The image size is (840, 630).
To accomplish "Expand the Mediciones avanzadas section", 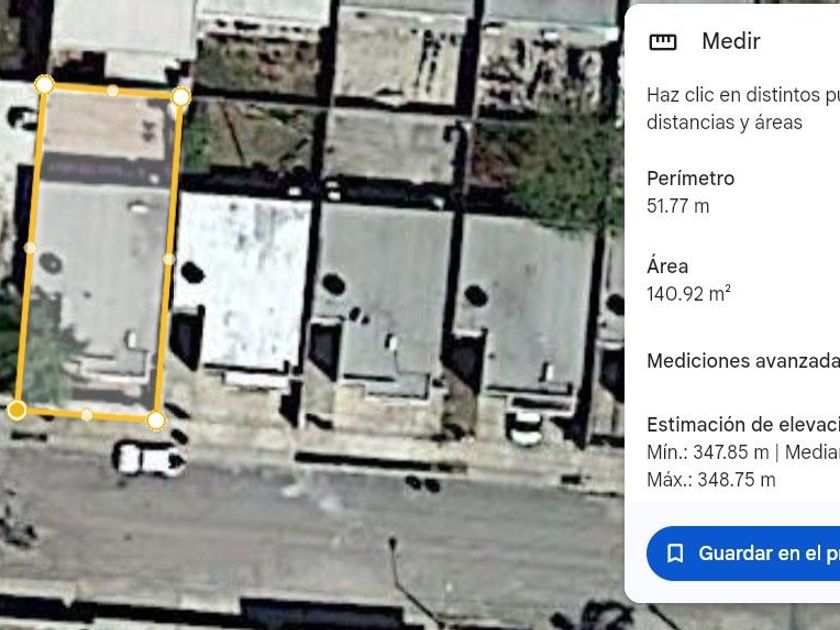I will click(x=743, y=361).
